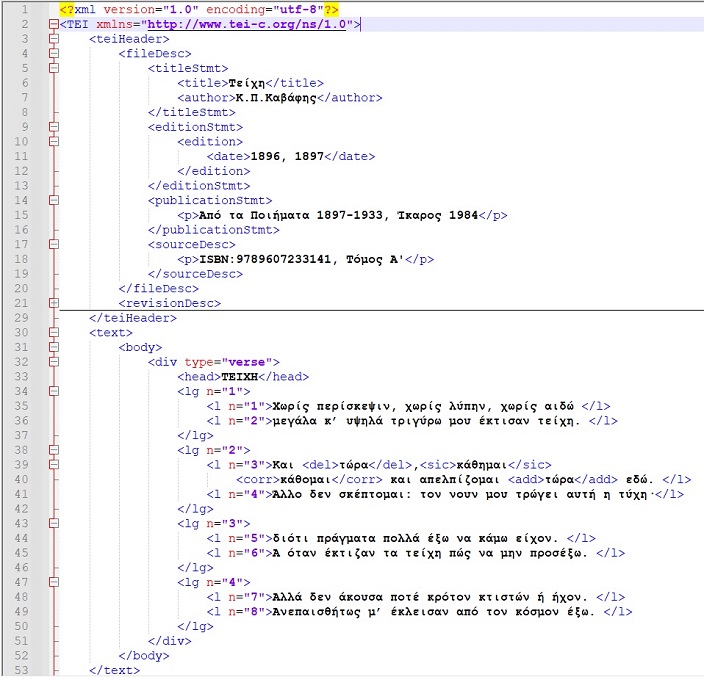The height and width of the screenshot is (677, 704).
Task: Click verse line διότι πράγματα πολλά
Action: point(415,539)
